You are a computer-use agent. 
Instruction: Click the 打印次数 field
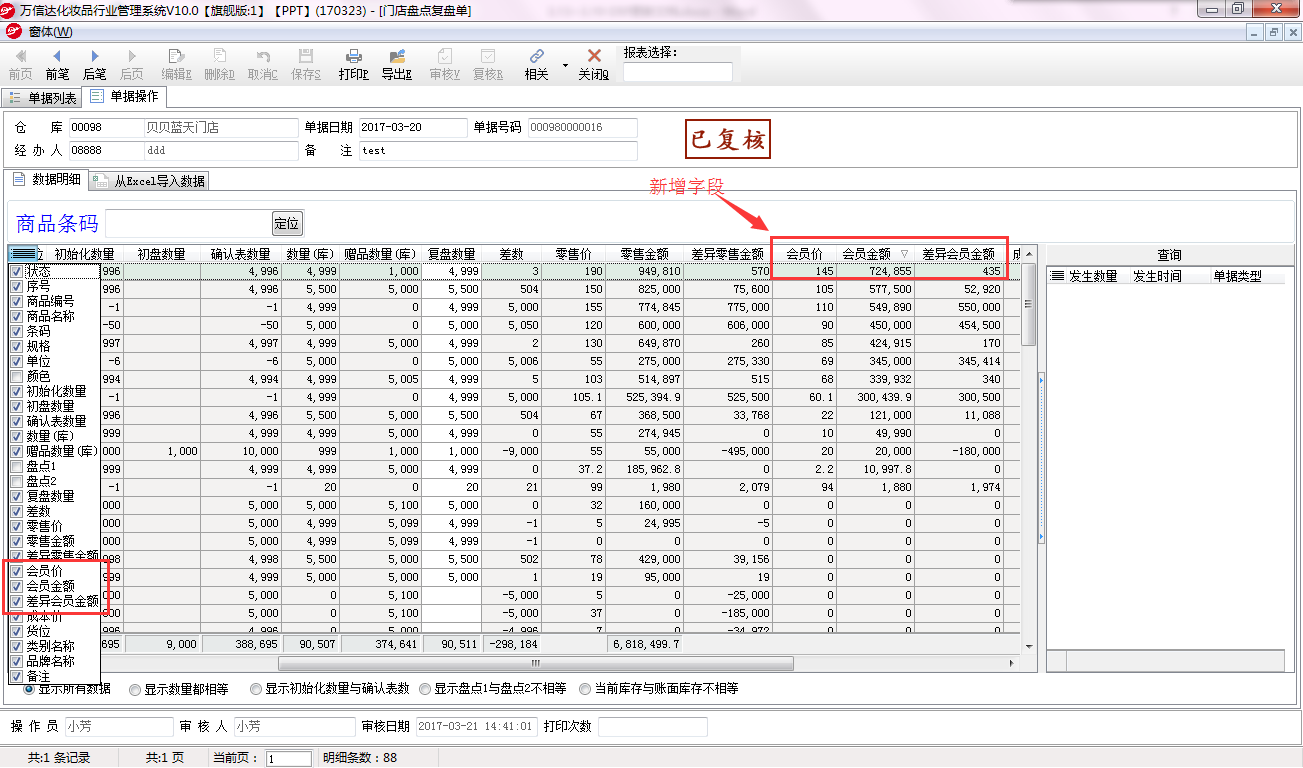coord(652,726)
